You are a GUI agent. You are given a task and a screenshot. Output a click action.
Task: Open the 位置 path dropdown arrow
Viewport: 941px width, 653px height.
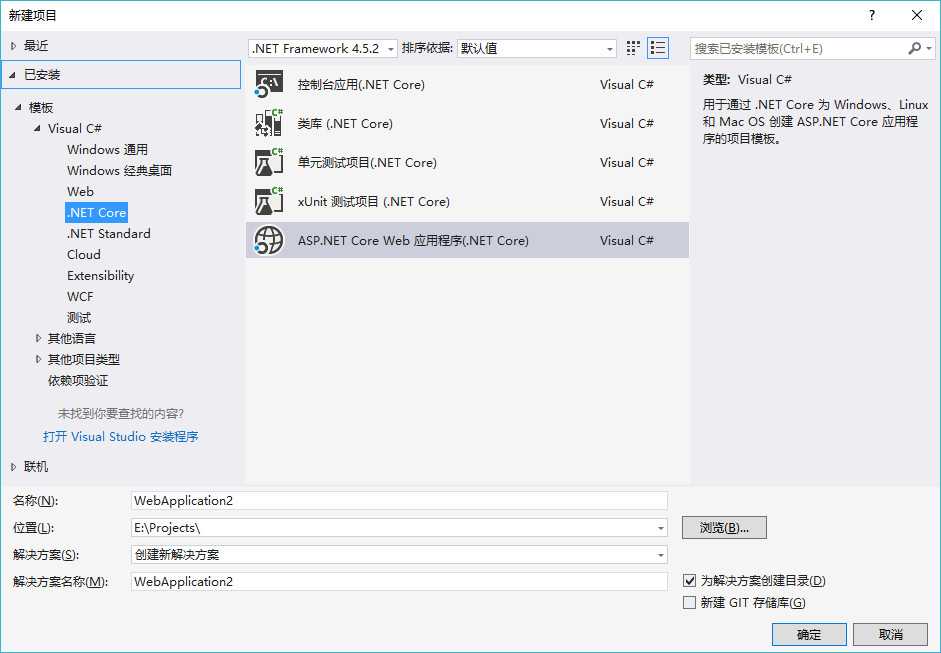pyautogui.click(x=660, y=528)
